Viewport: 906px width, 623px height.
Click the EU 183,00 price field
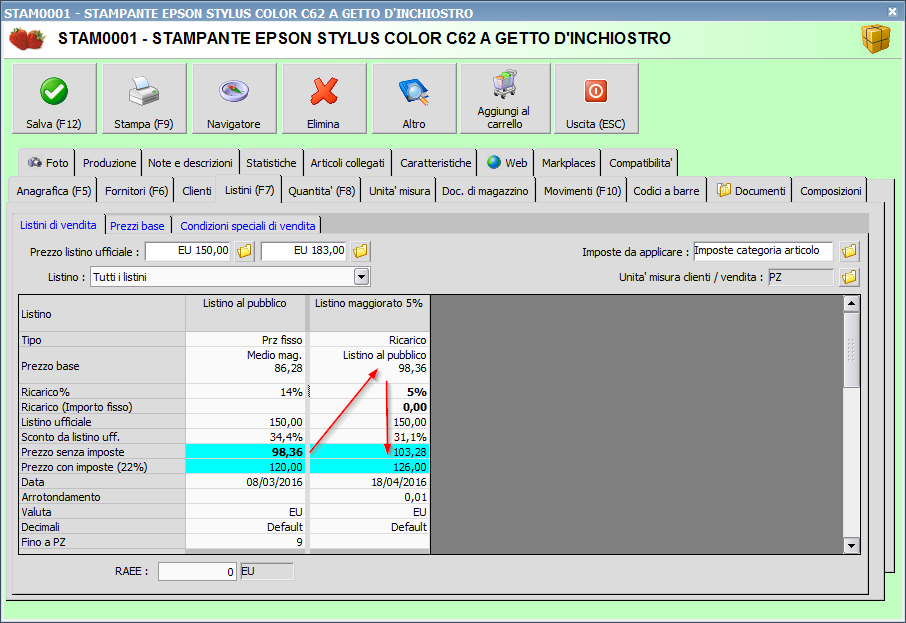click(x=304, y=251)
